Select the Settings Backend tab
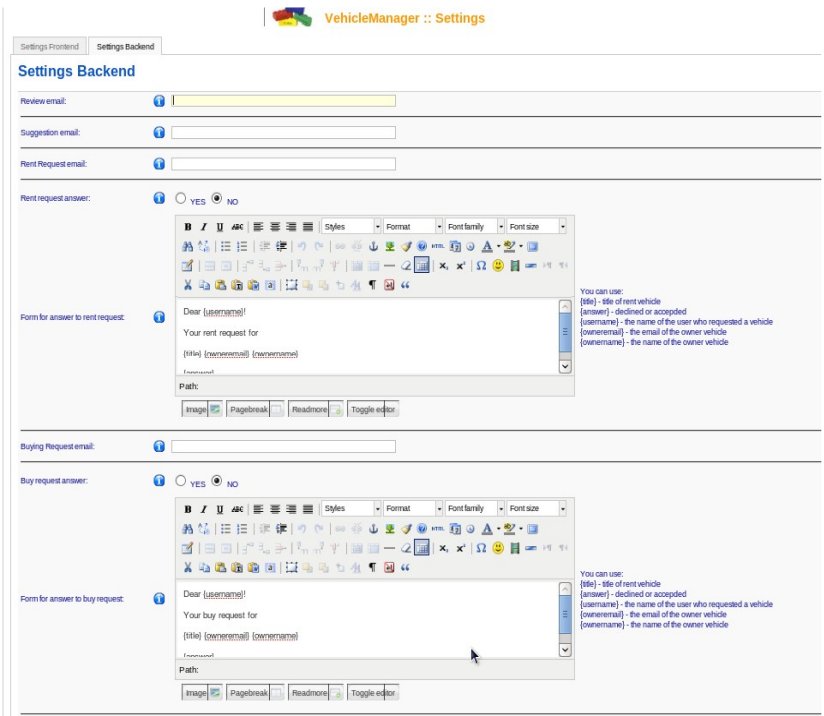The width and height of the screenshot is (824, 716). pyautogui.click(x=125, y=46)
